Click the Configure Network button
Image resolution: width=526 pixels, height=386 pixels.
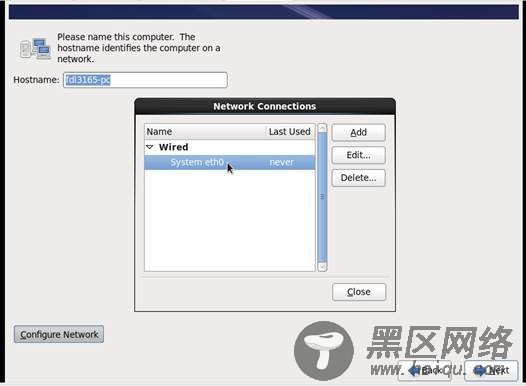[x=59, y=334]
